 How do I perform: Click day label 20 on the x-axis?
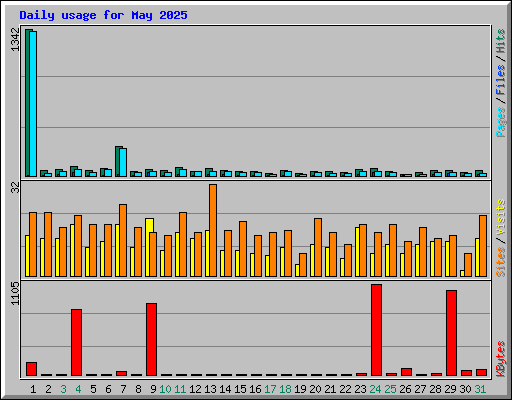click(315, 389)
